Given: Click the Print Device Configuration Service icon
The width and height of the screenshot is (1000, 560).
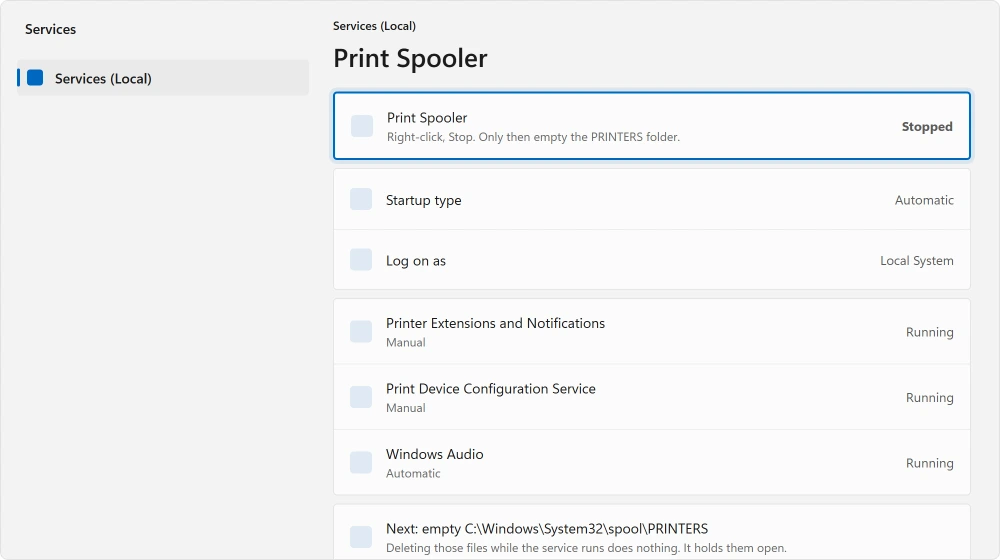Looking at the screenshot, I should (361, 397).
